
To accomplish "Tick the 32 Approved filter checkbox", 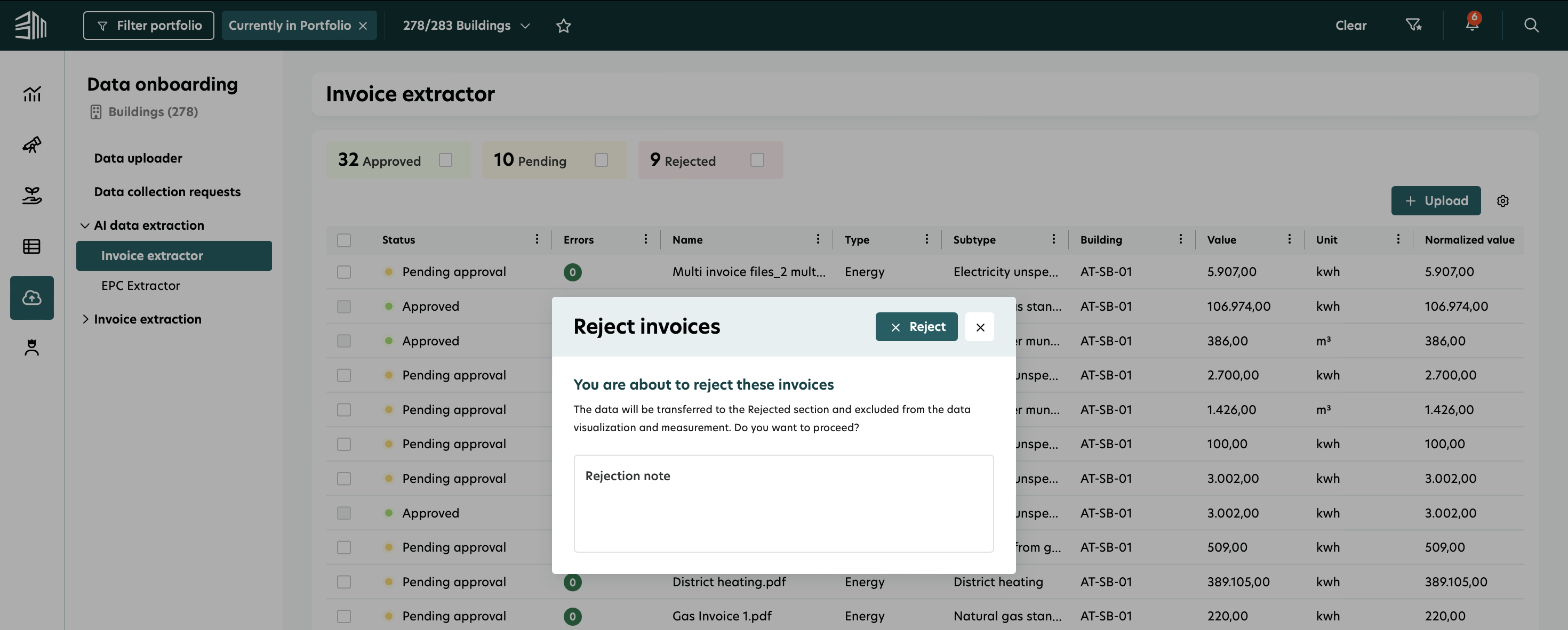I will pos(445,160).
